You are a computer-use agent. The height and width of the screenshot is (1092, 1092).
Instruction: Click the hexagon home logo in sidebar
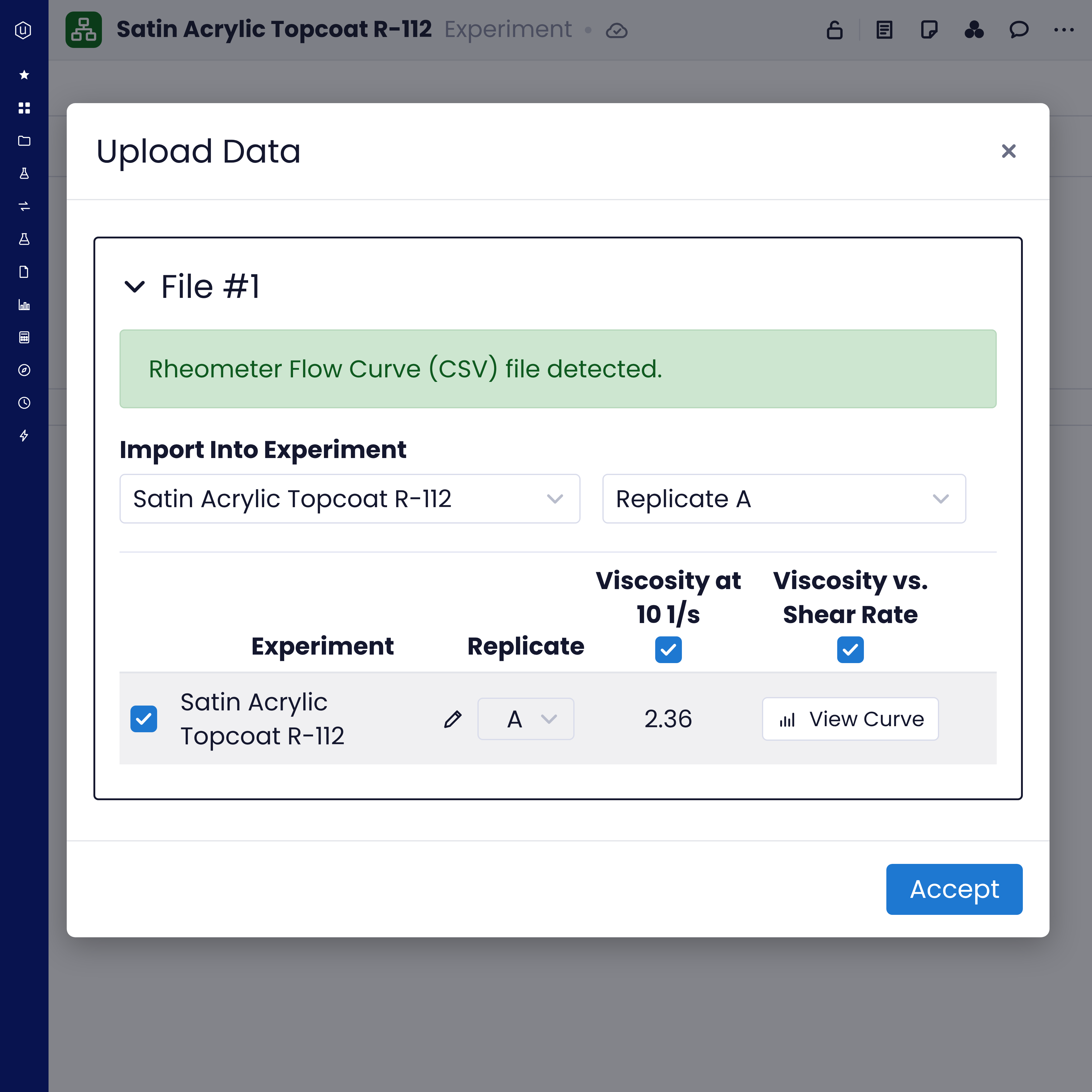tap(23, 30)
